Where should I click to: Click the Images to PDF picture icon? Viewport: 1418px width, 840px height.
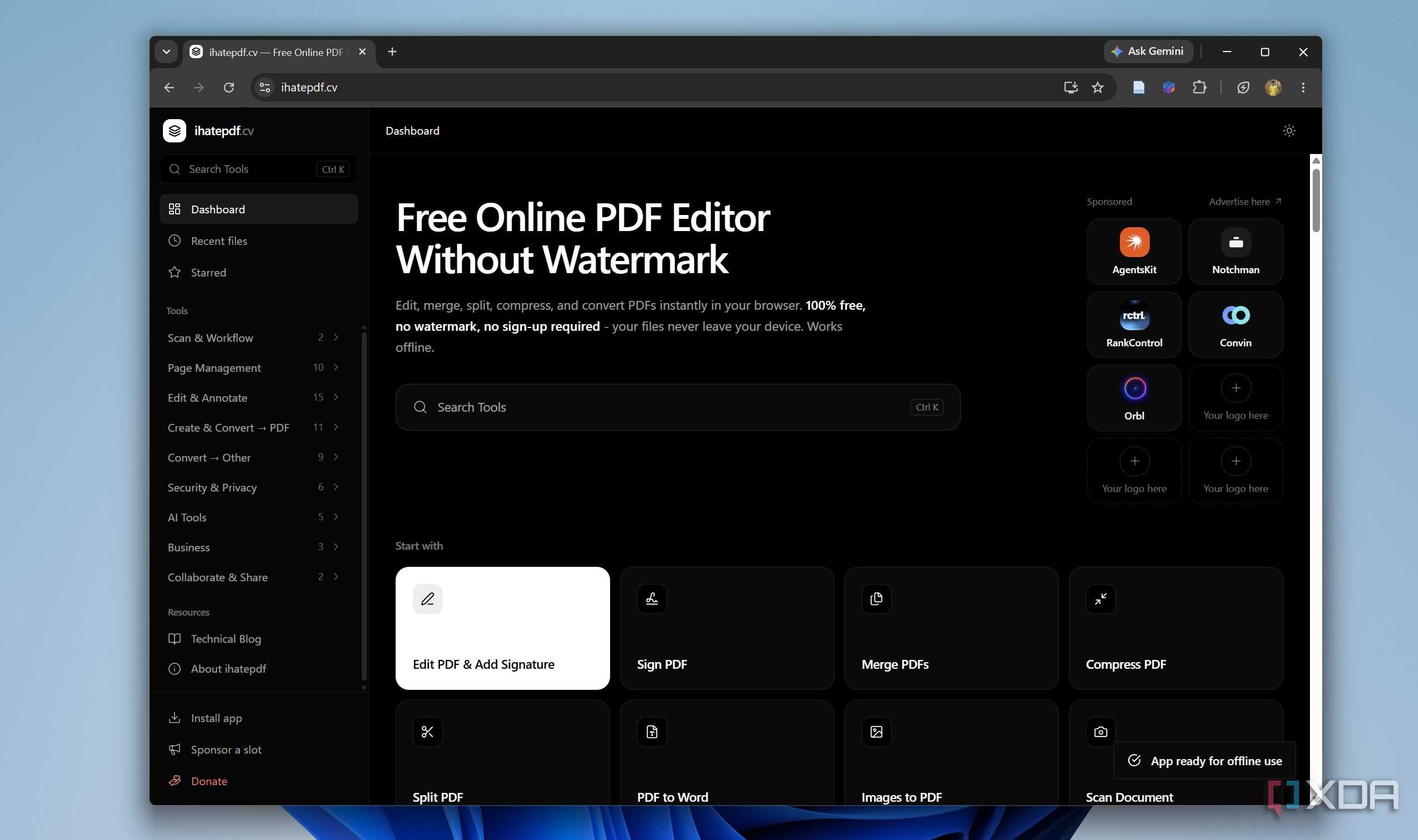point(876,732)
